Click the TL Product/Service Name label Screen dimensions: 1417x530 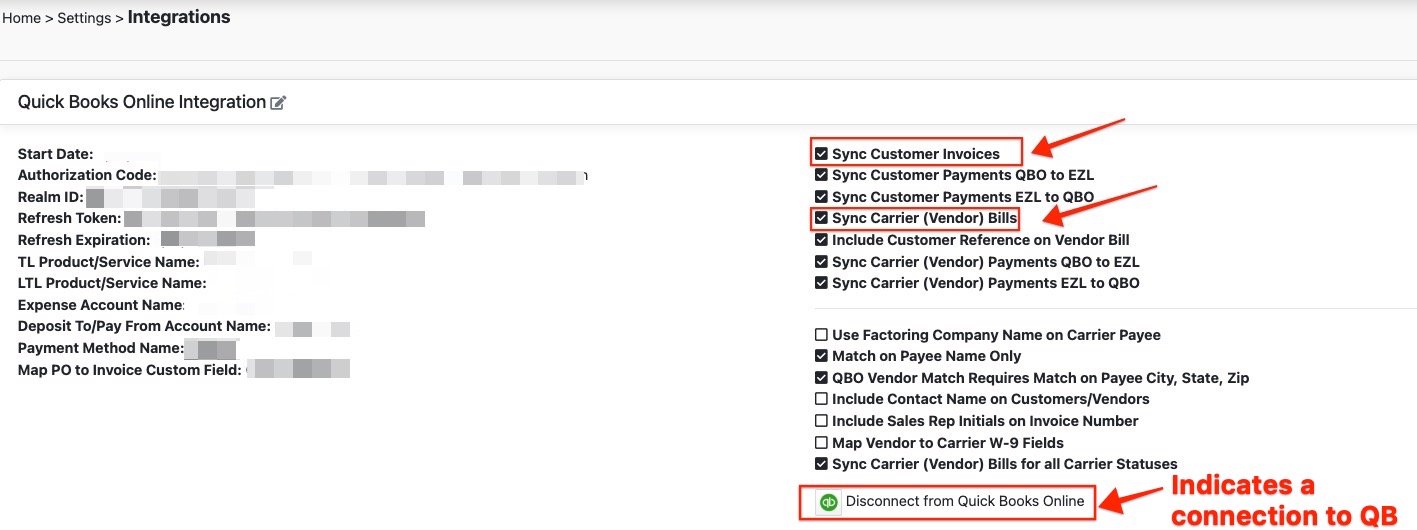coord(109,262)
